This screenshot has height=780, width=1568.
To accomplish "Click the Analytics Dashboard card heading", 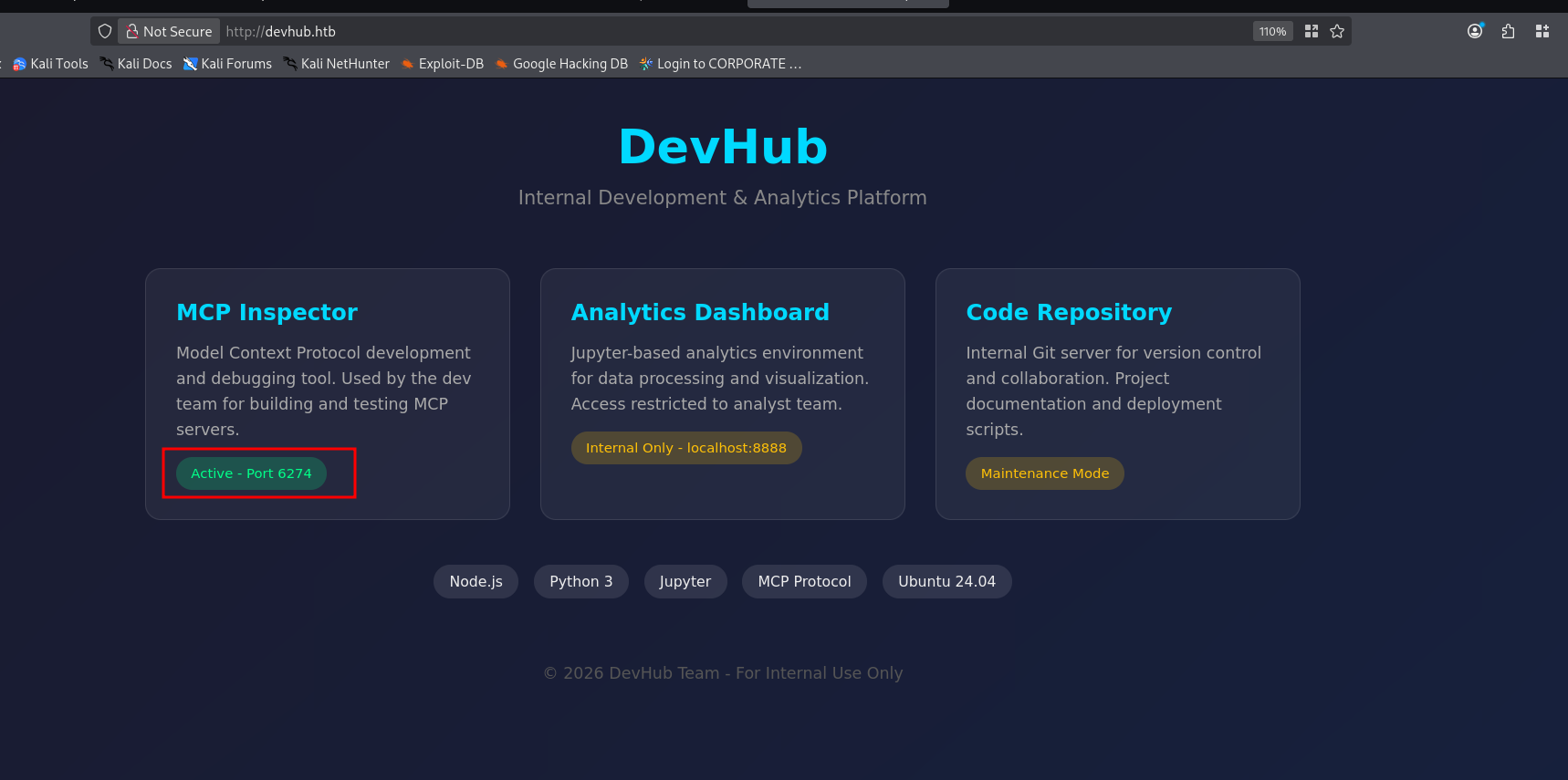I will click(700, 312).
